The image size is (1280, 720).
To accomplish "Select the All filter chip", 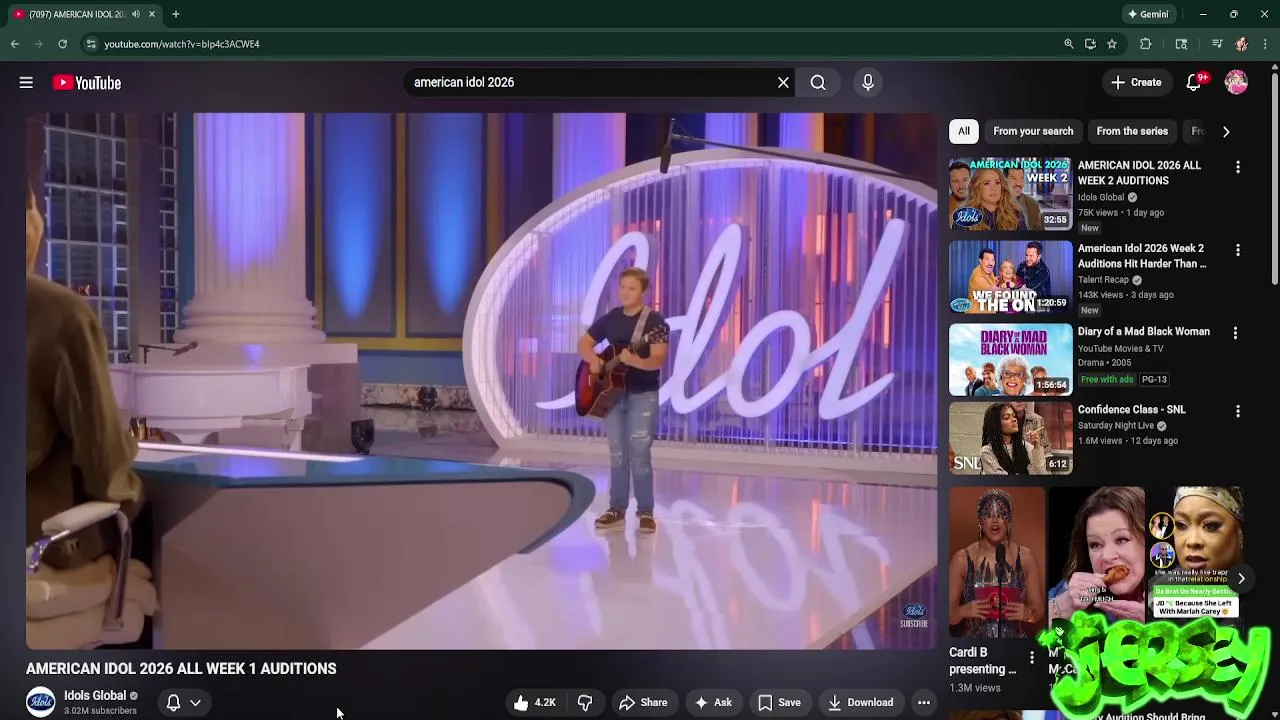I will [964, 131].
